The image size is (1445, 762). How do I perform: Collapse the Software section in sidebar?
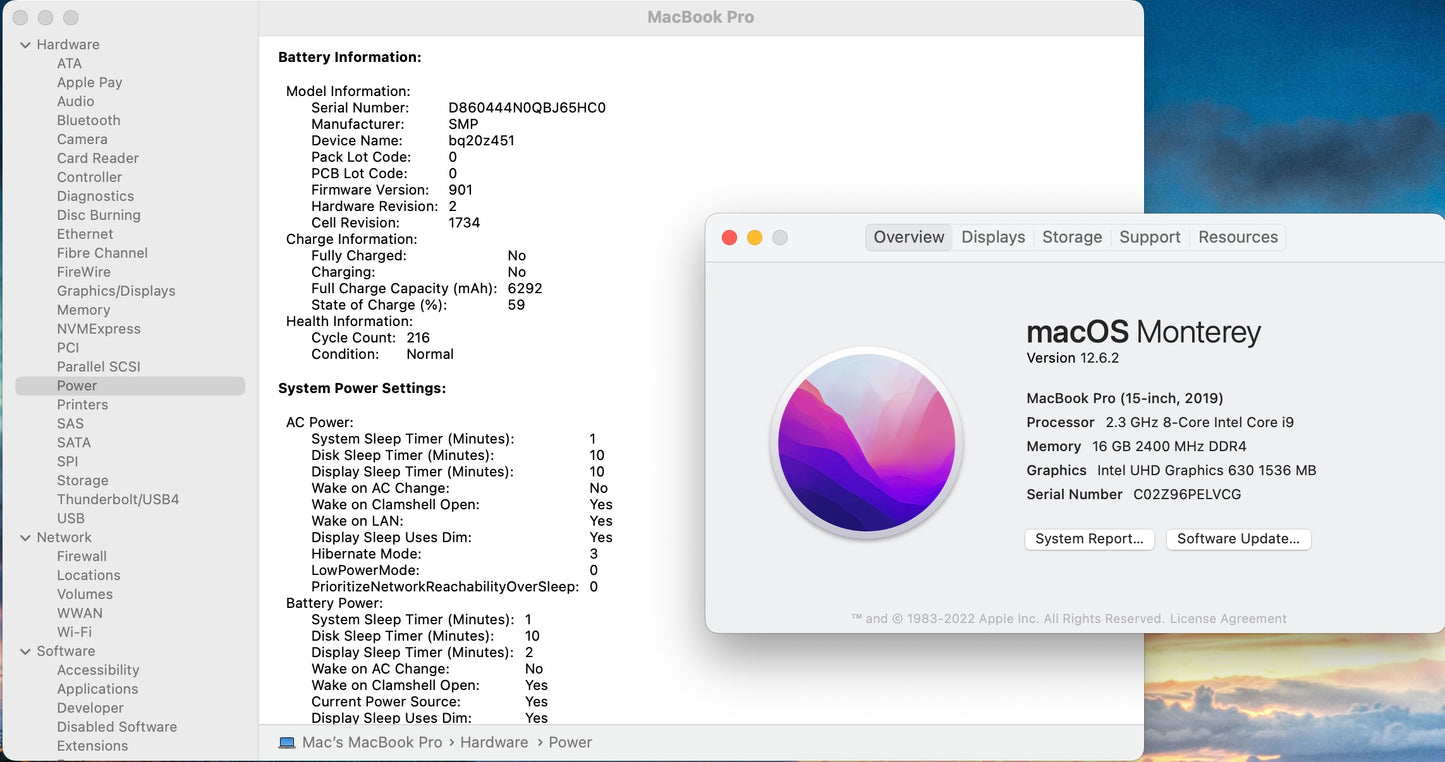[x=25, y=652]
